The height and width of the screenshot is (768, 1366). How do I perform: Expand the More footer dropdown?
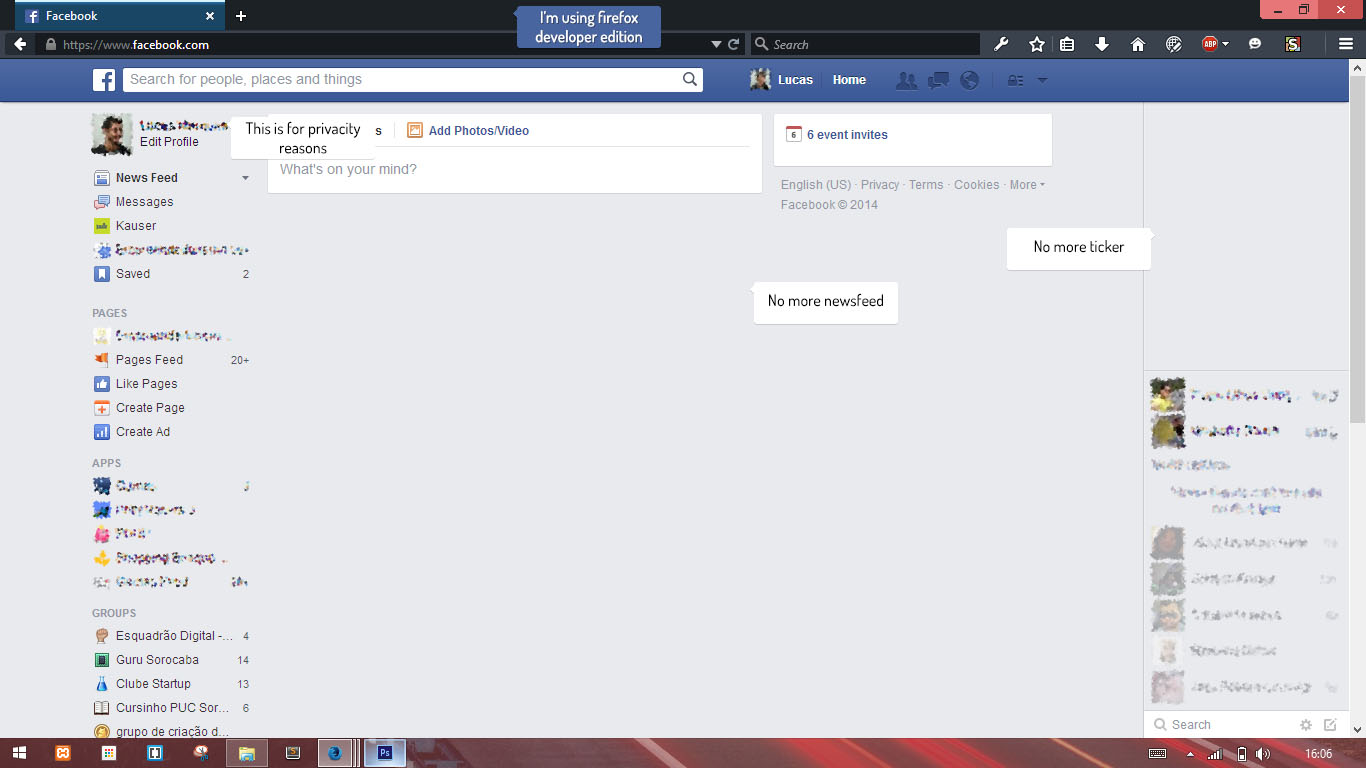tap(1027, 185)
